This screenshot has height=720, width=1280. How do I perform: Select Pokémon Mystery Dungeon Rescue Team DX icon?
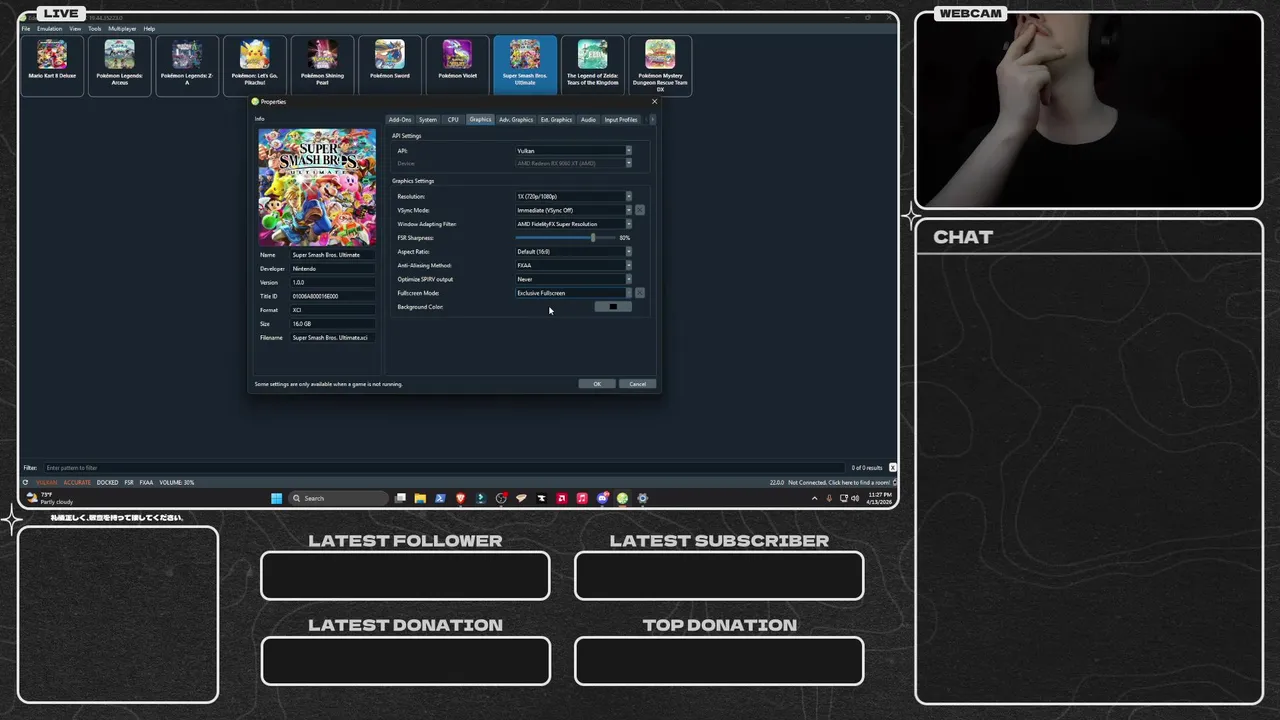660,65
